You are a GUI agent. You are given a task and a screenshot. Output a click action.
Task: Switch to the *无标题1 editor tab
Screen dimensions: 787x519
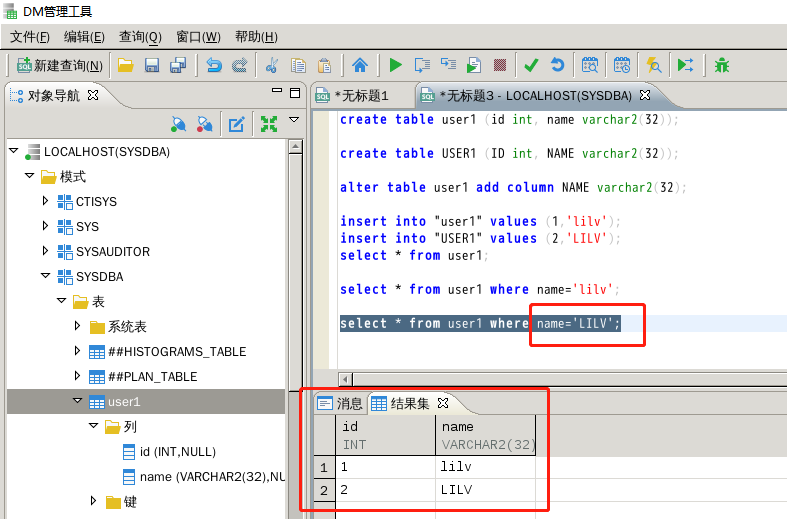(x=352, y=95)
